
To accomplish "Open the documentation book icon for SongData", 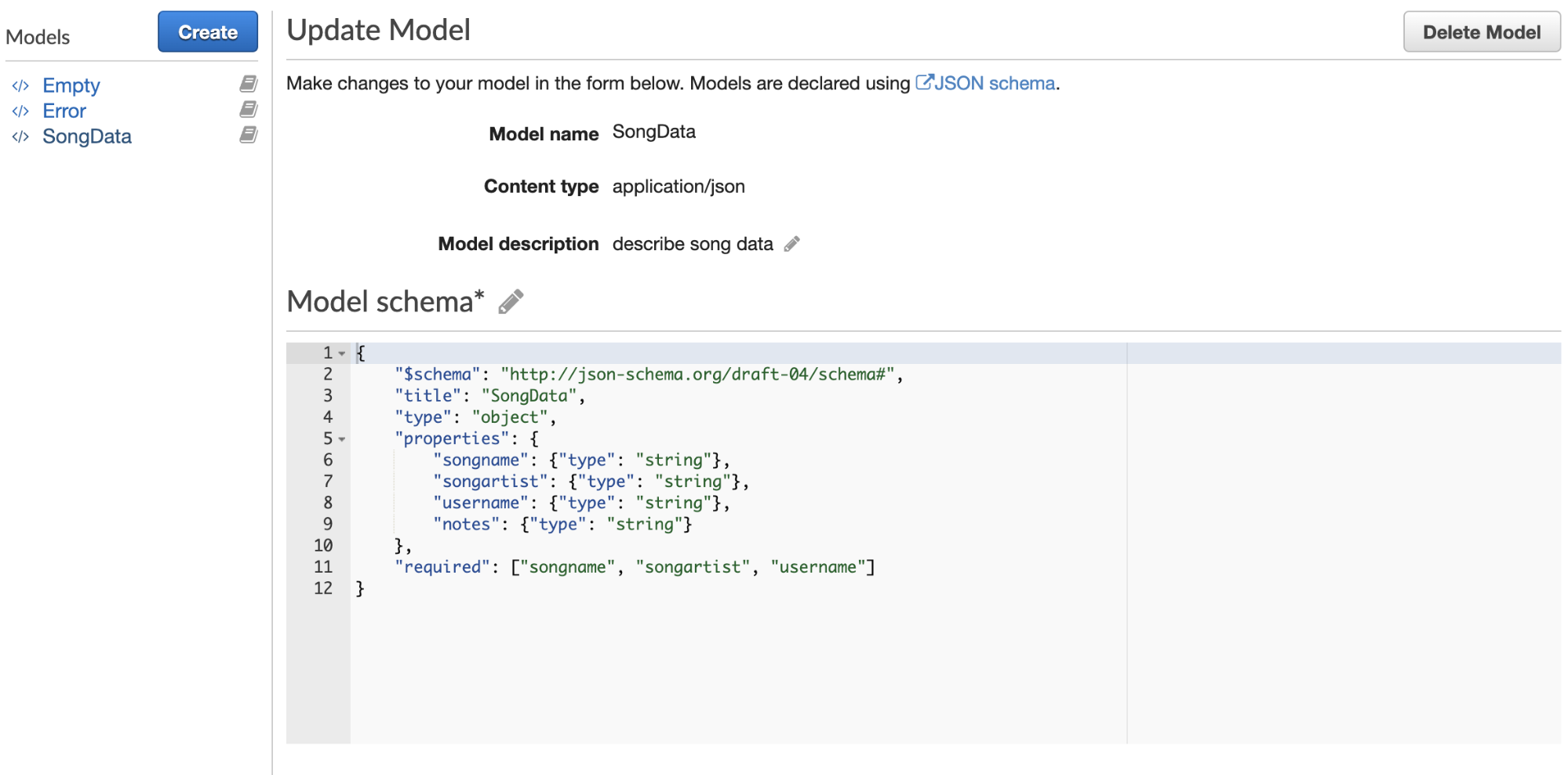I will [x=248, y=135].
